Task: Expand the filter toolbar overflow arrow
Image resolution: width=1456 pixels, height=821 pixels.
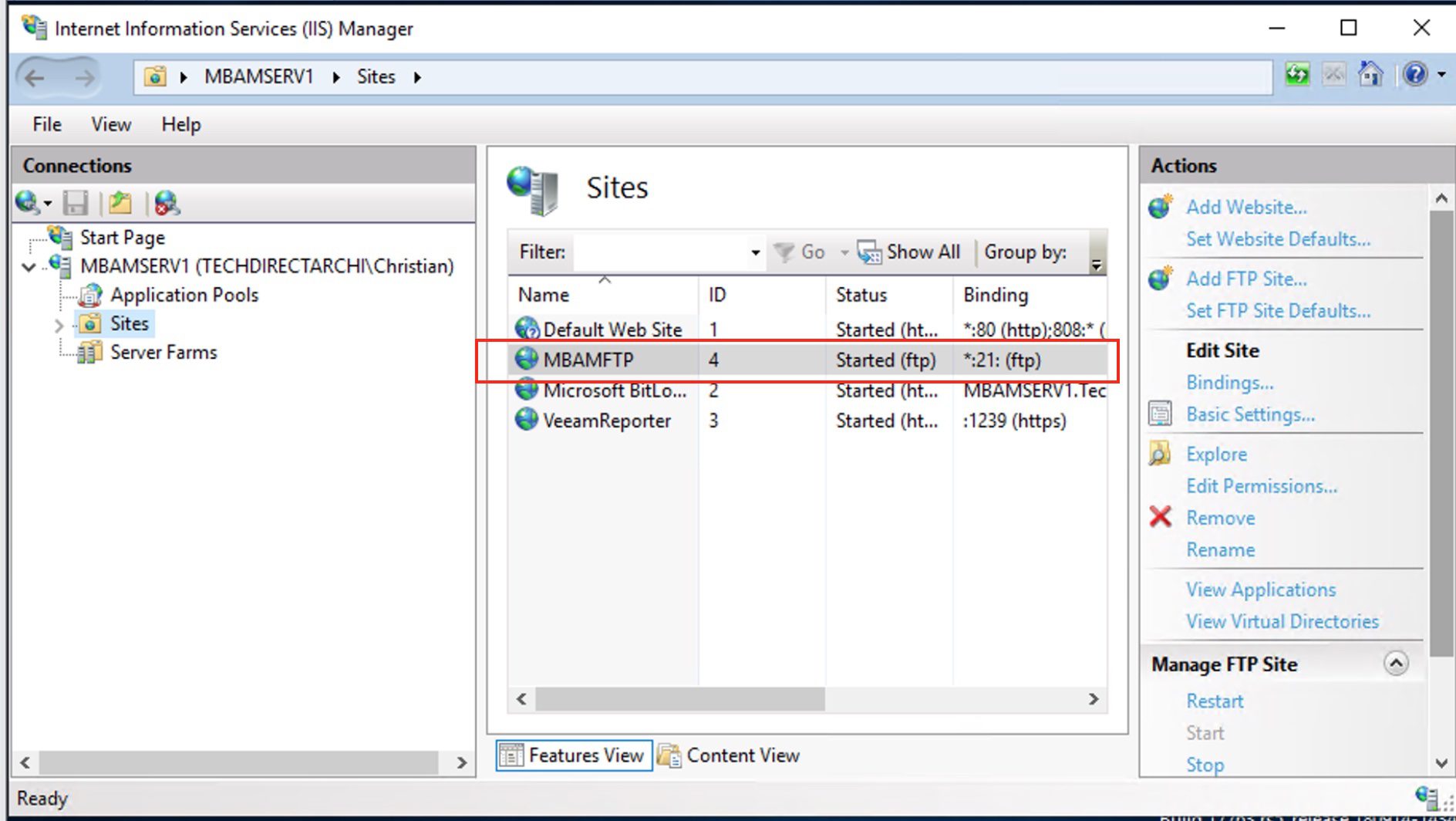Action: coord(1097,265)
